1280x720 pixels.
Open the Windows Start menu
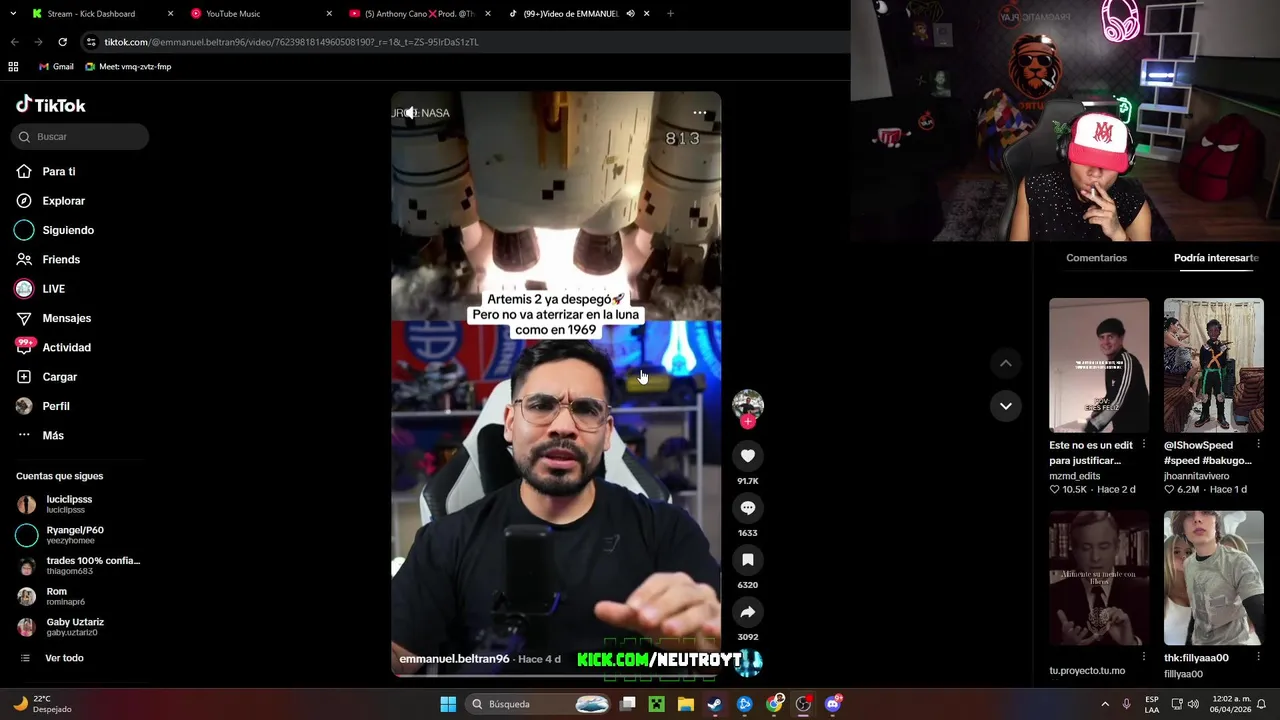[448, 704]
